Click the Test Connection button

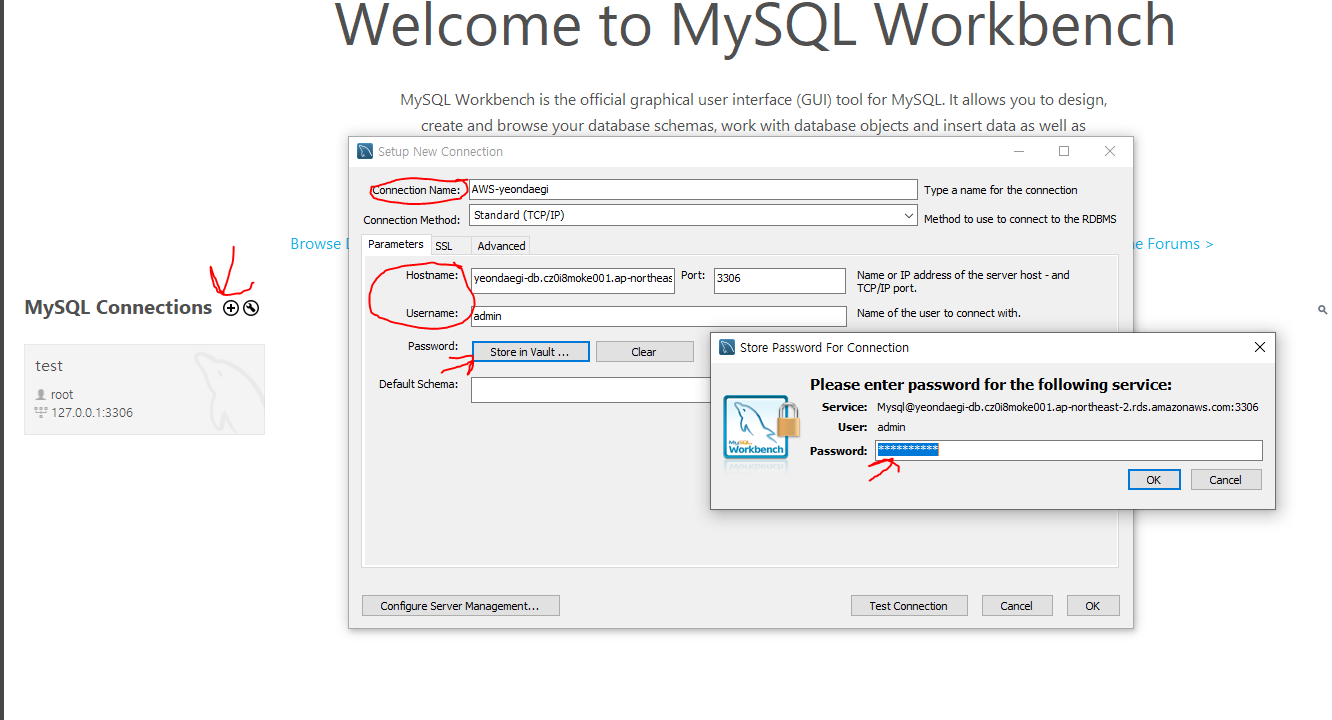pos(909,605)
